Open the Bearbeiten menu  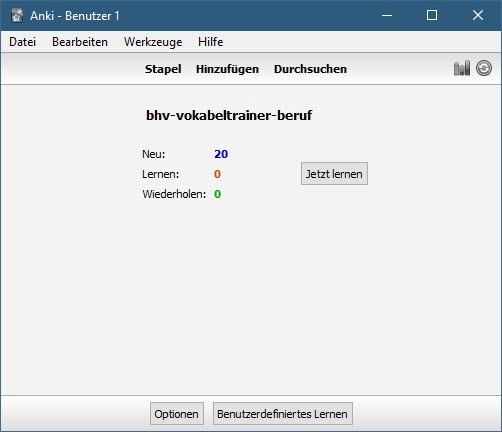point(80,42)
